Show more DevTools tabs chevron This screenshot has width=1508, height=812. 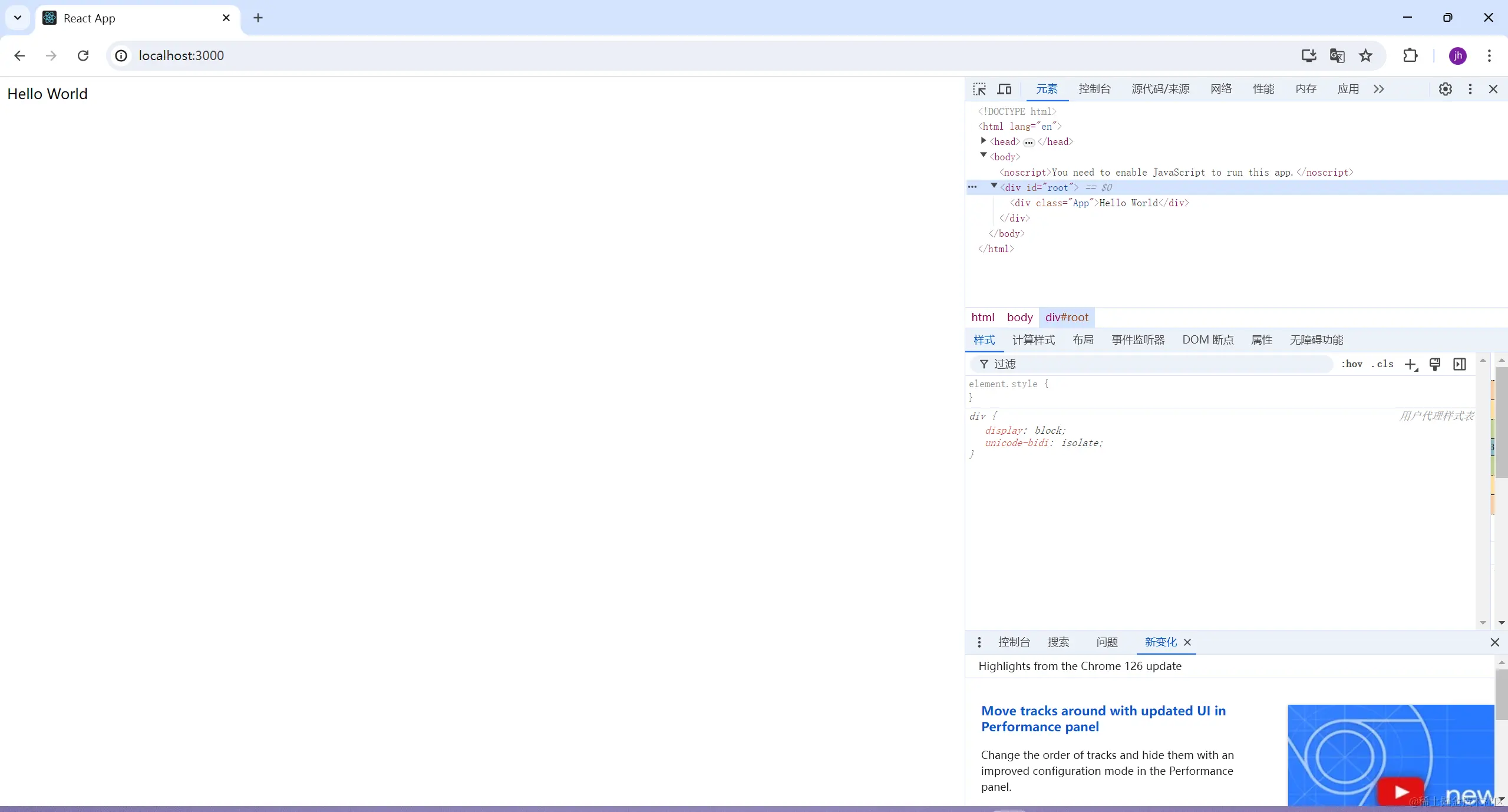[1378, 89]
